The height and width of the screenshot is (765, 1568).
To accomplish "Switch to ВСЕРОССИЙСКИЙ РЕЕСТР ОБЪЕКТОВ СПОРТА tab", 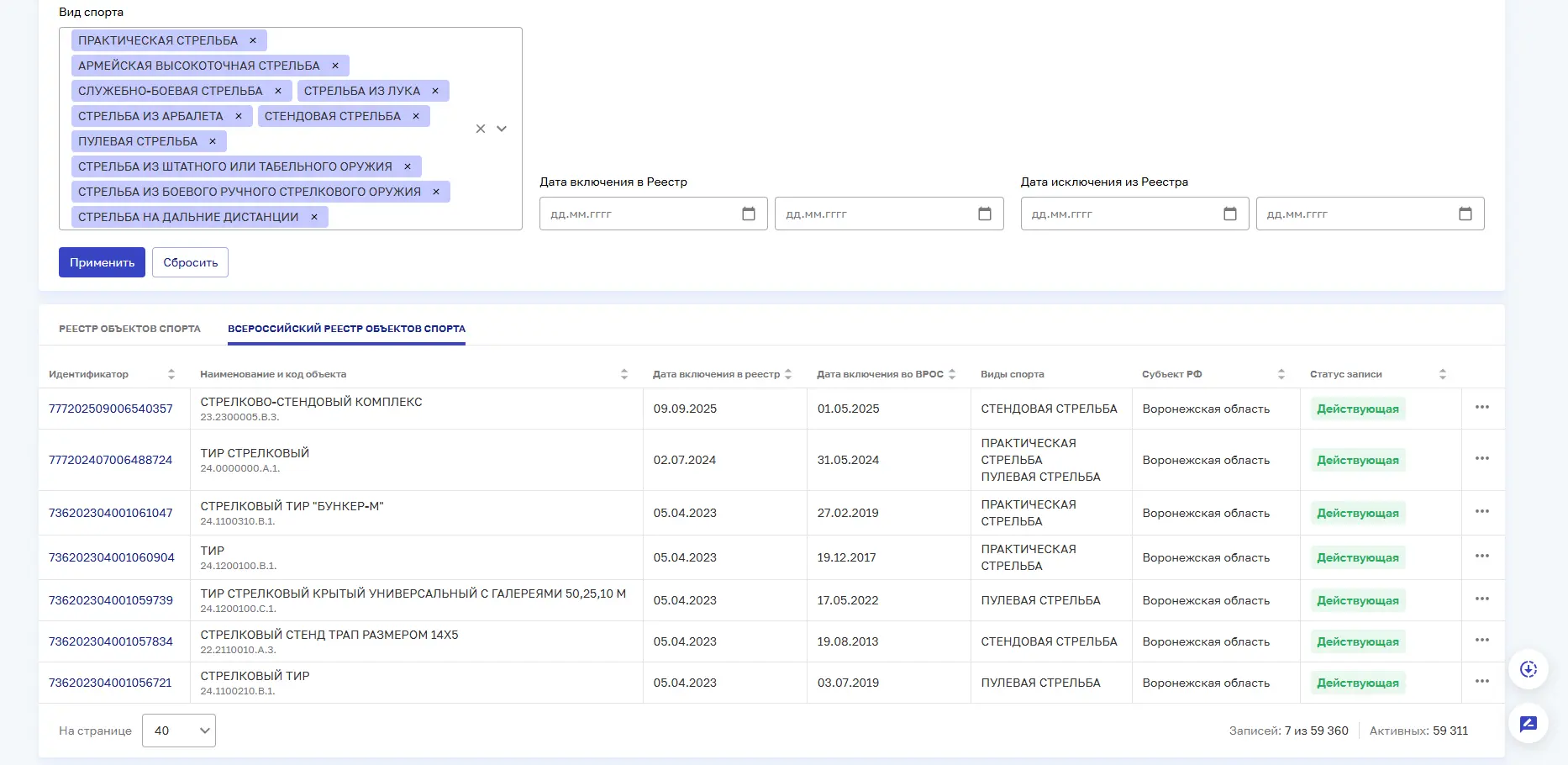I will point(346,329).
